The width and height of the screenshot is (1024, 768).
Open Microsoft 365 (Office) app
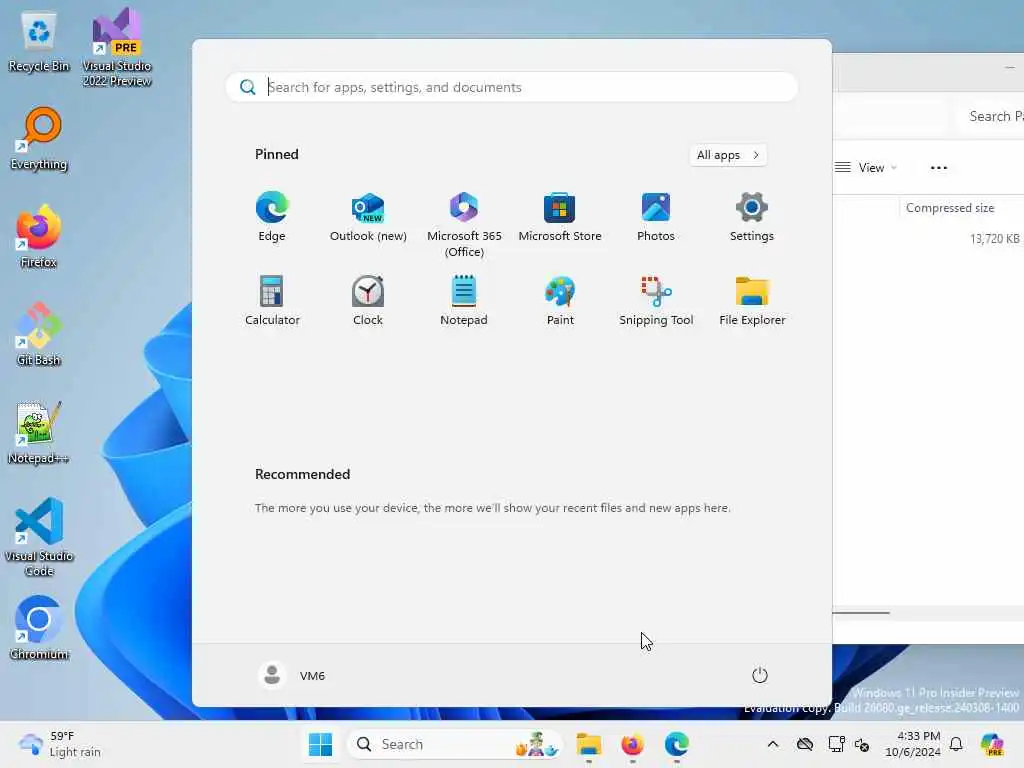click(464, 225)
